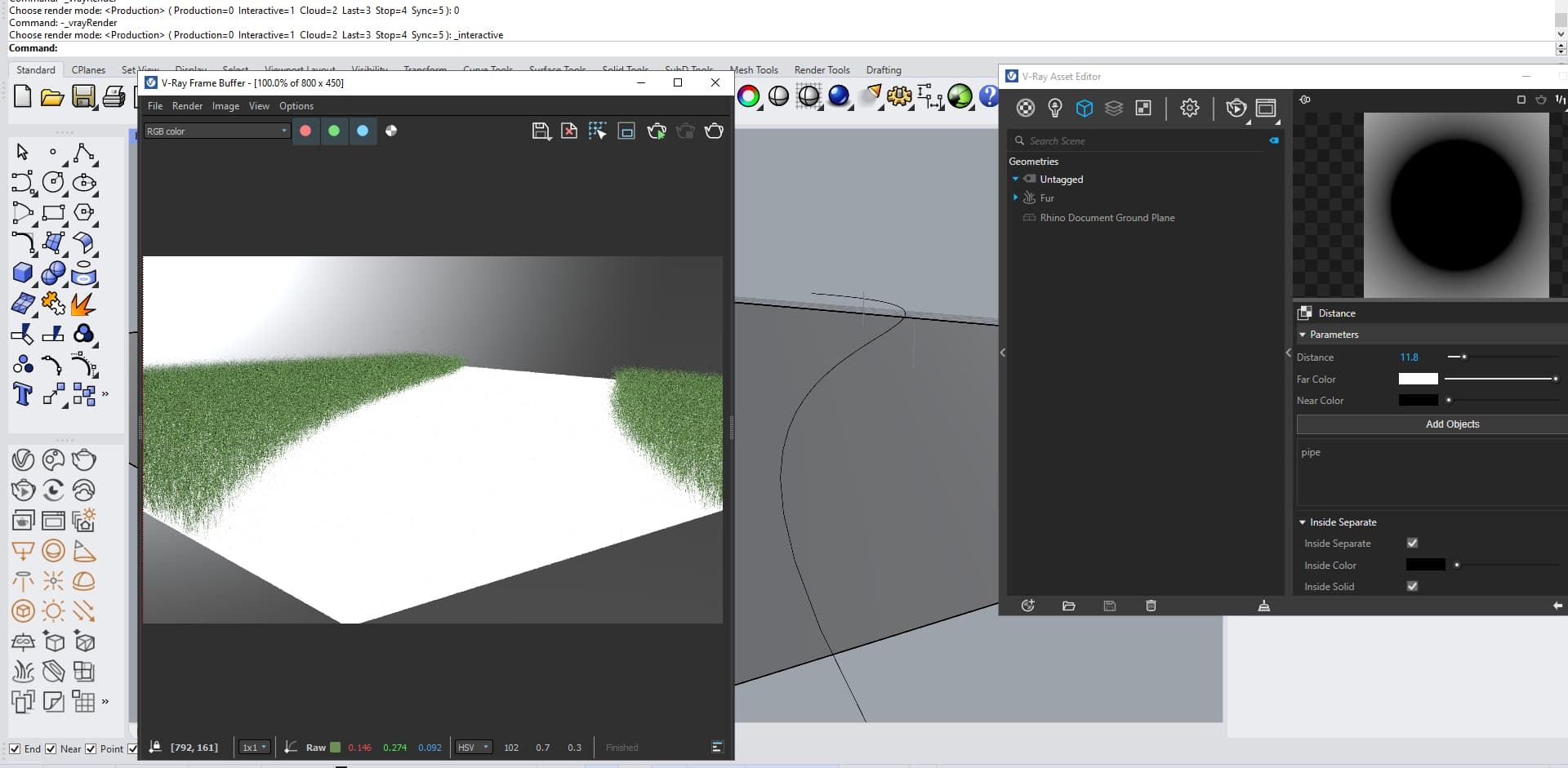Click the Distance slider
The width and height of the screenshot is (1568, 768).
[x=1503, y=357]
